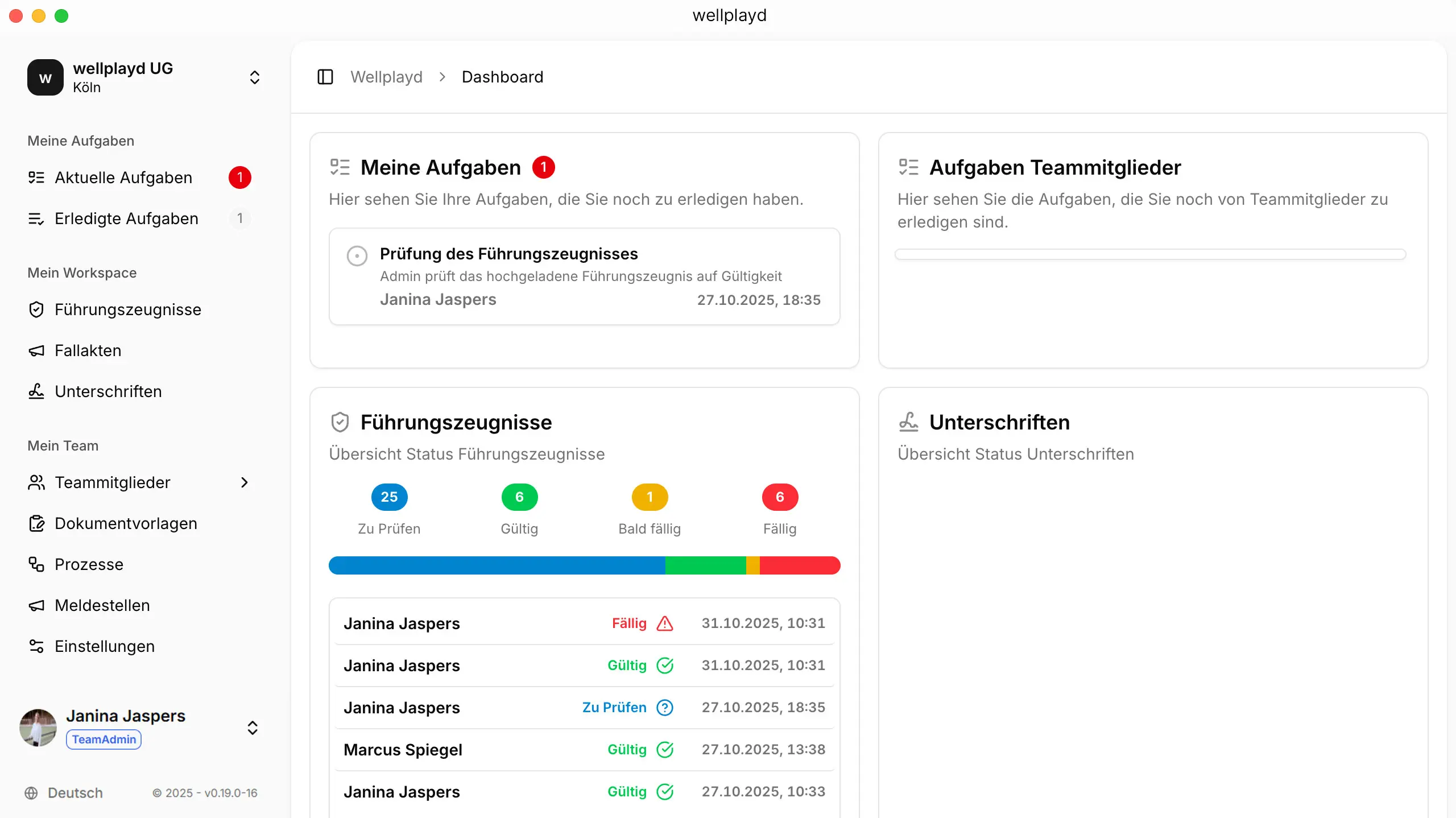Click the Wellplayd breadcrumb link
The height and width of the screenshot is (818, 1456).
pyautogui.click(x=386, y=77)
